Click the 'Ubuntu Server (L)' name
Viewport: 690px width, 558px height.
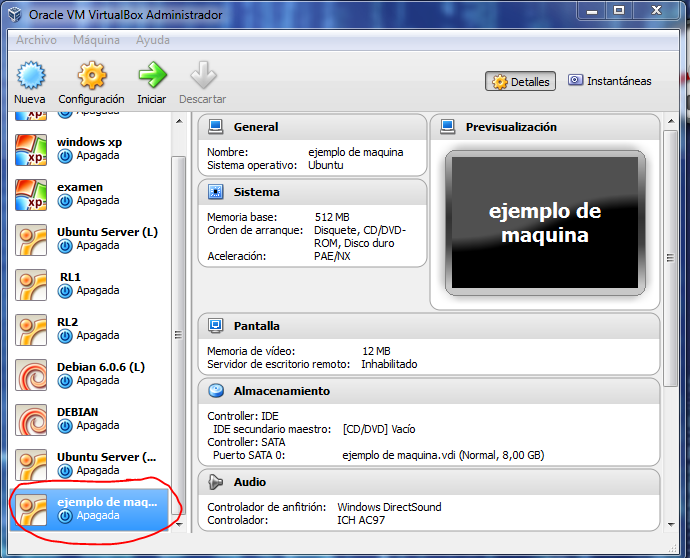(x=107, y=232)
